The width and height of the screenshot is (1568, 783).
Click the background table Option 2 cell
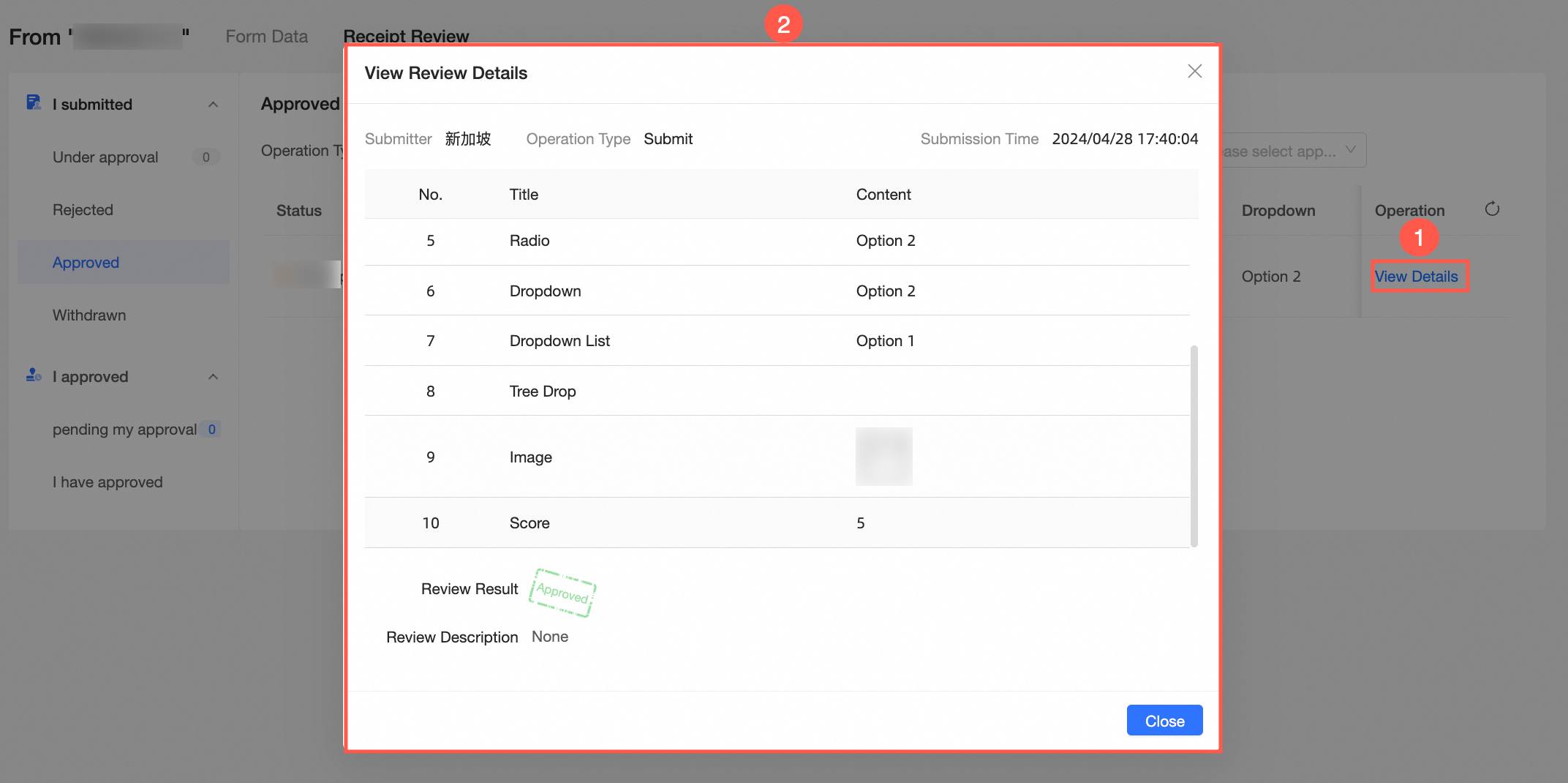pyautogui.click(x=1271, y=277)
